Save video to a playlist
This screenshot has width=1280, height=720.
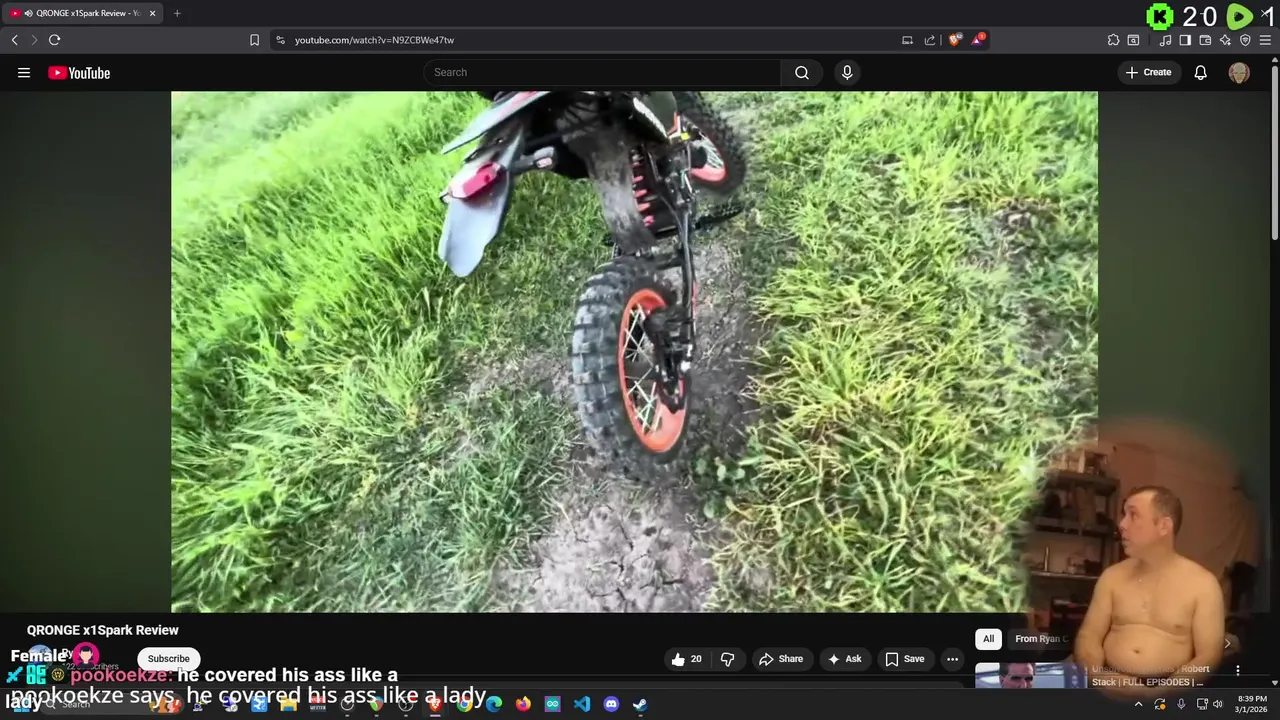(904, 659)
